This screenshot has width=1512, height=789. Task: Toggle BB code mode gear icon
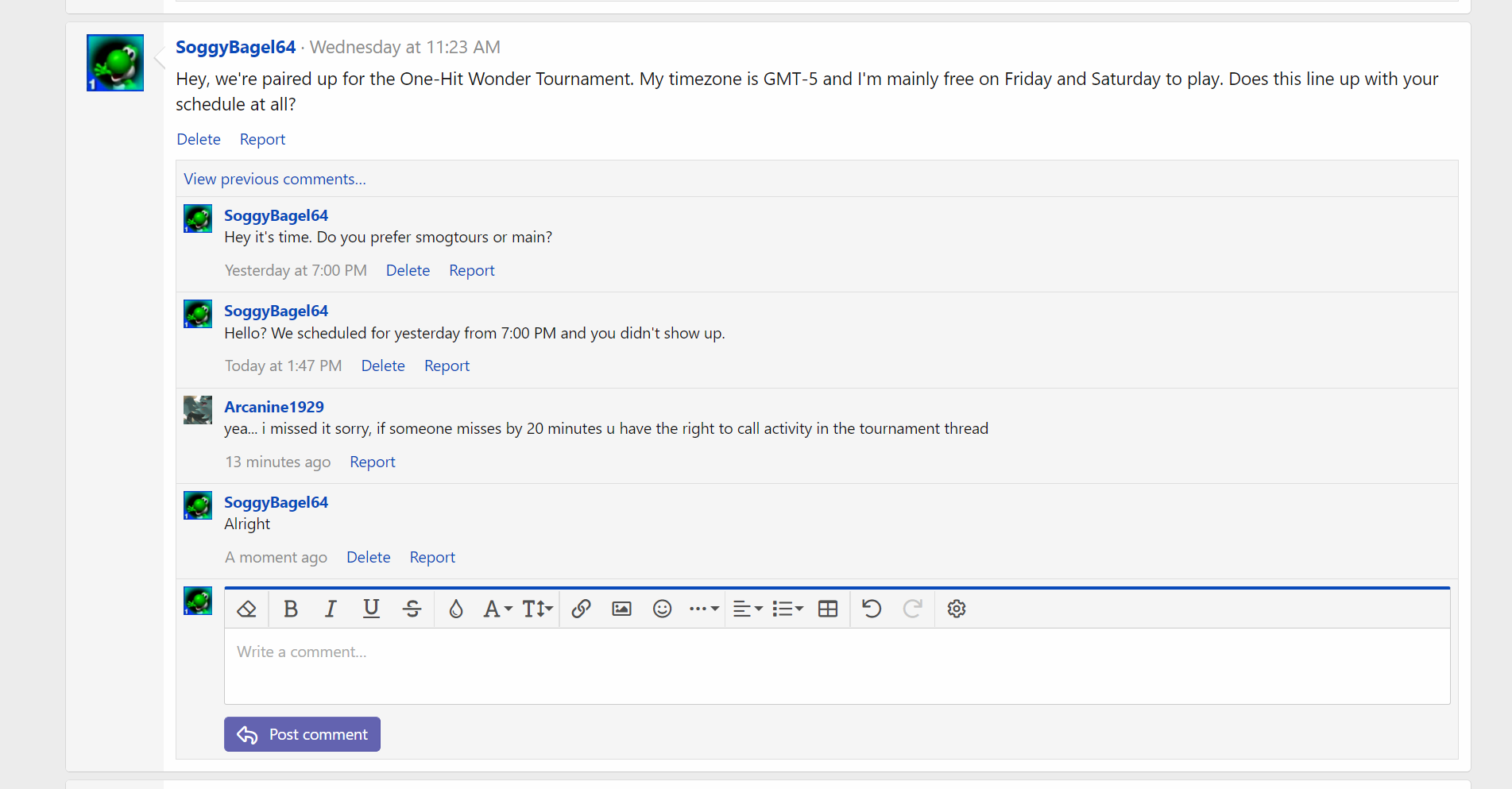[957, 609]
